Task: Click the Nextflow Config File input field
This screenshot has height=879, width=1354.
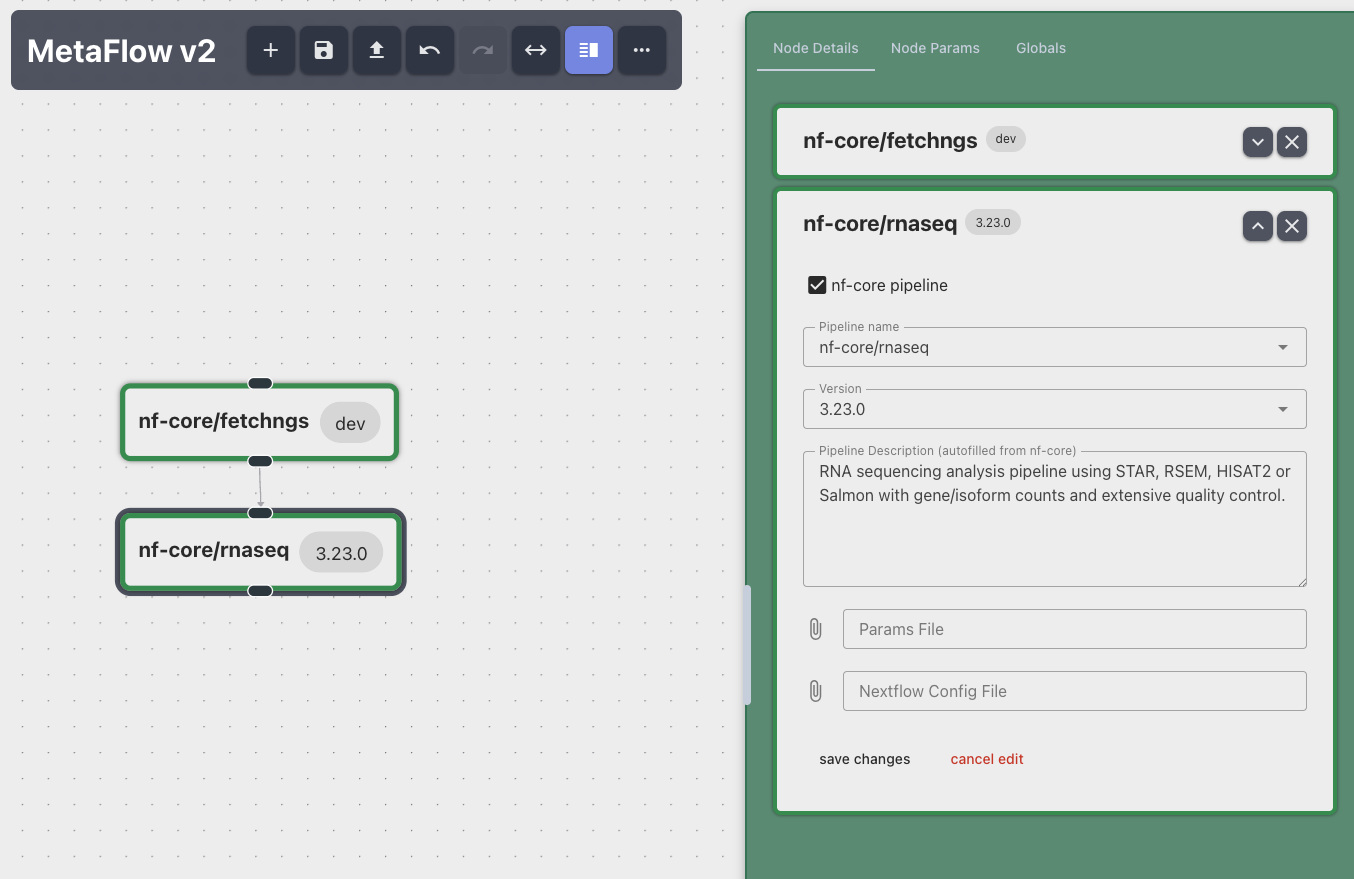Action: 1075,691
